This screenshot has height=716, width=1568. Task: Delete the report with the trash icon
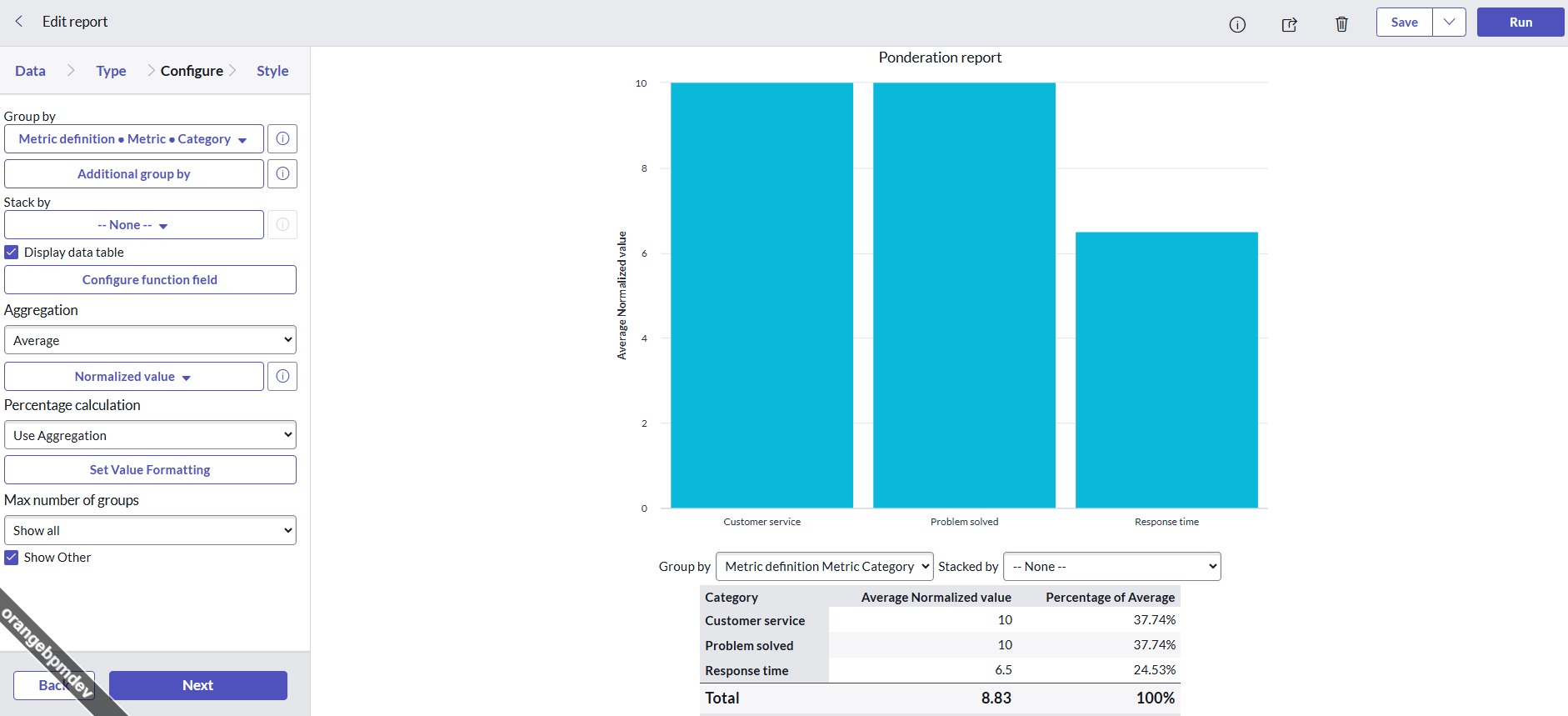click(x=1341, y=24)
